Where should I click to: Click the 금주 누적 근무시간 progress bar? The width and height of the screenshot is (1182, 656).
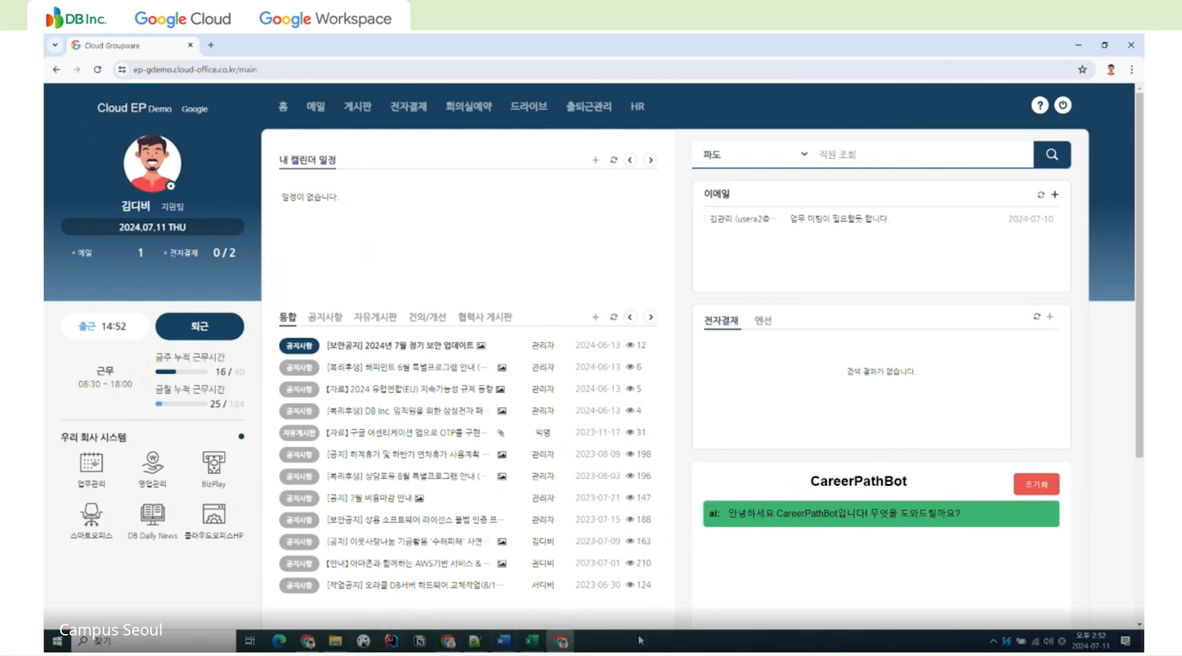[181, 372]
